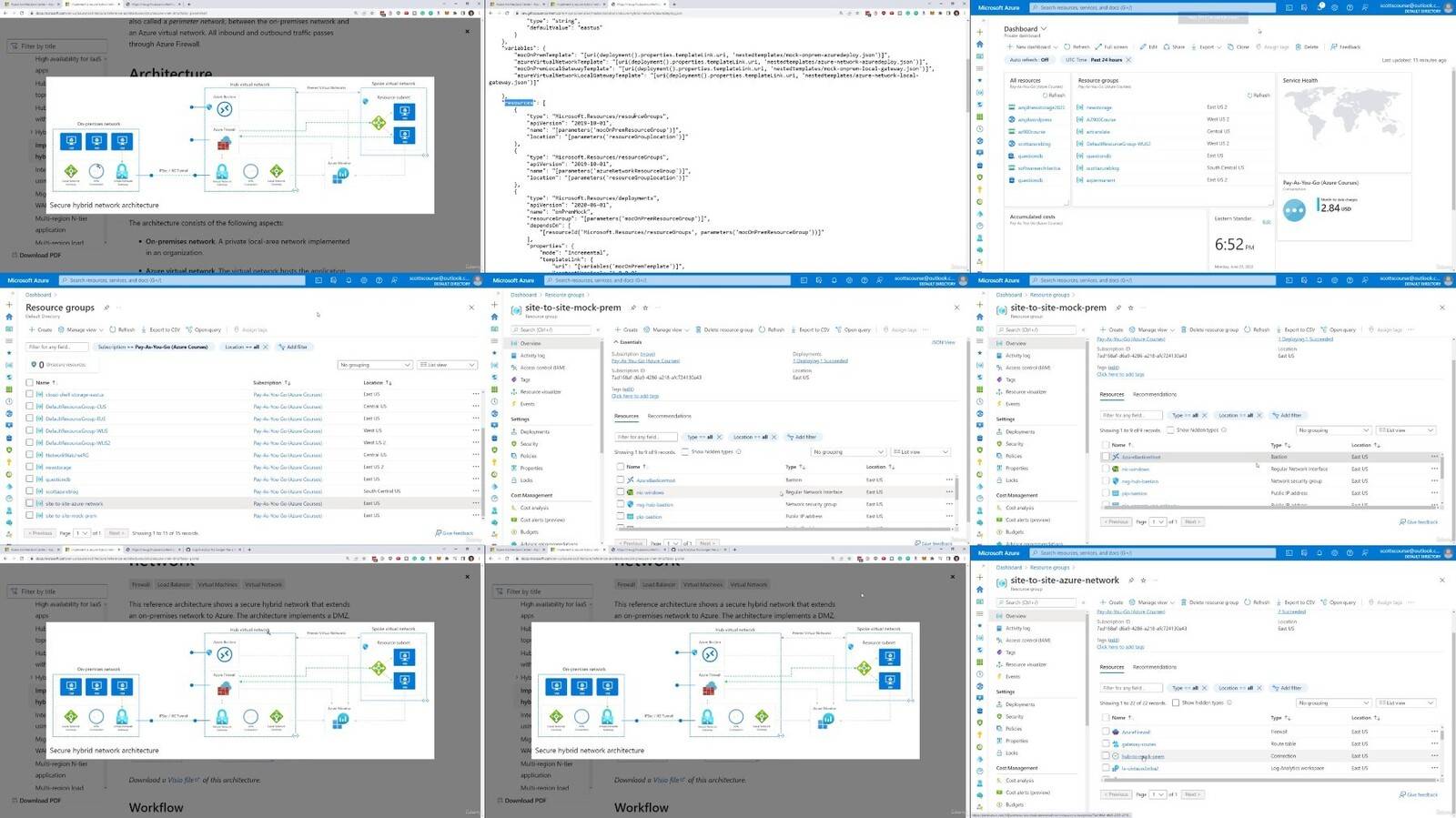This screenshot has height=818, width=1456.
Task: Open AzureFirewall resource link
Action: (1136, 732)
